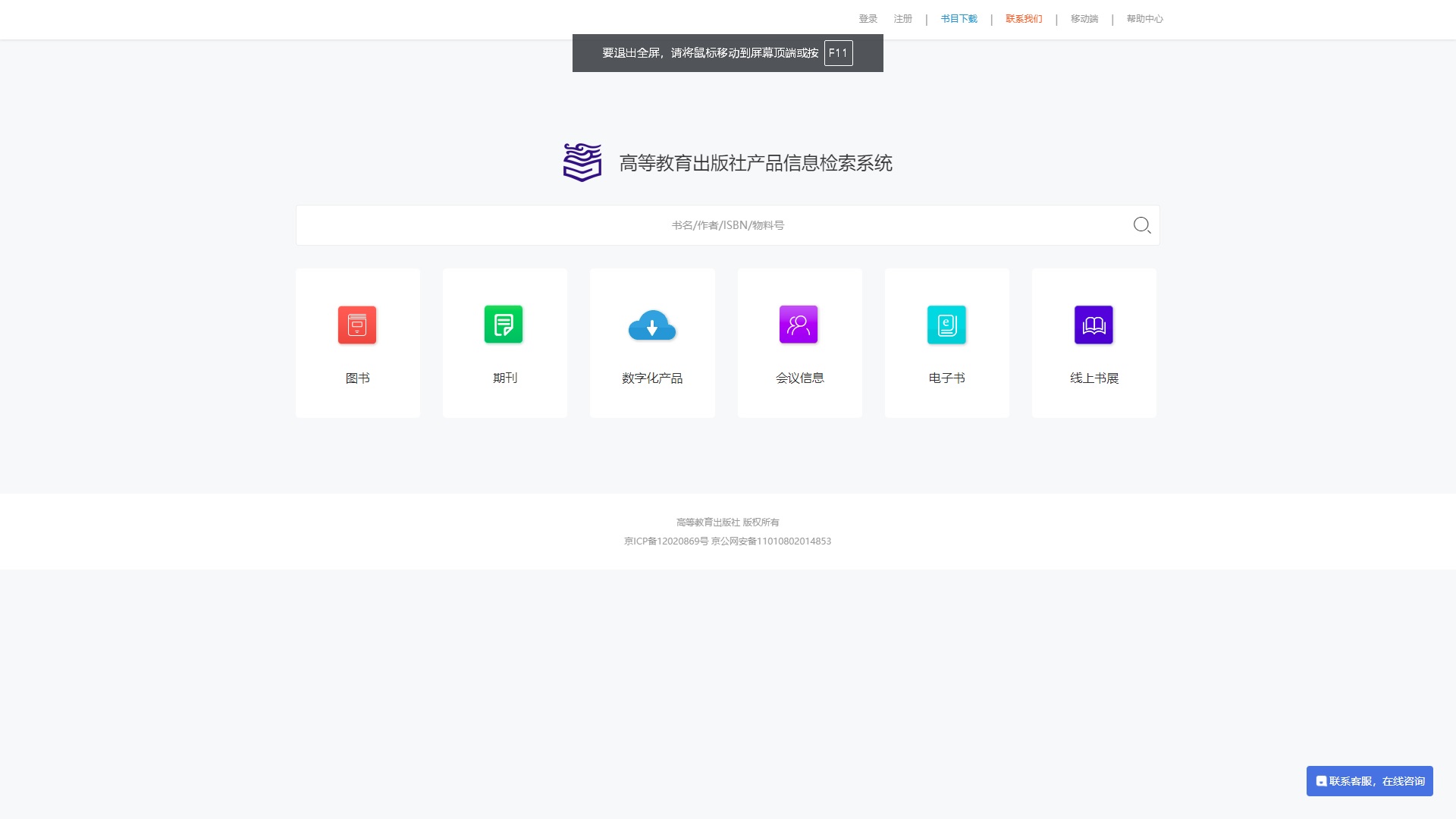This screenshot has height=819, width=1456.
Task: Select the blue cloud 数字化产品 icon
Action: click(652, 325)
